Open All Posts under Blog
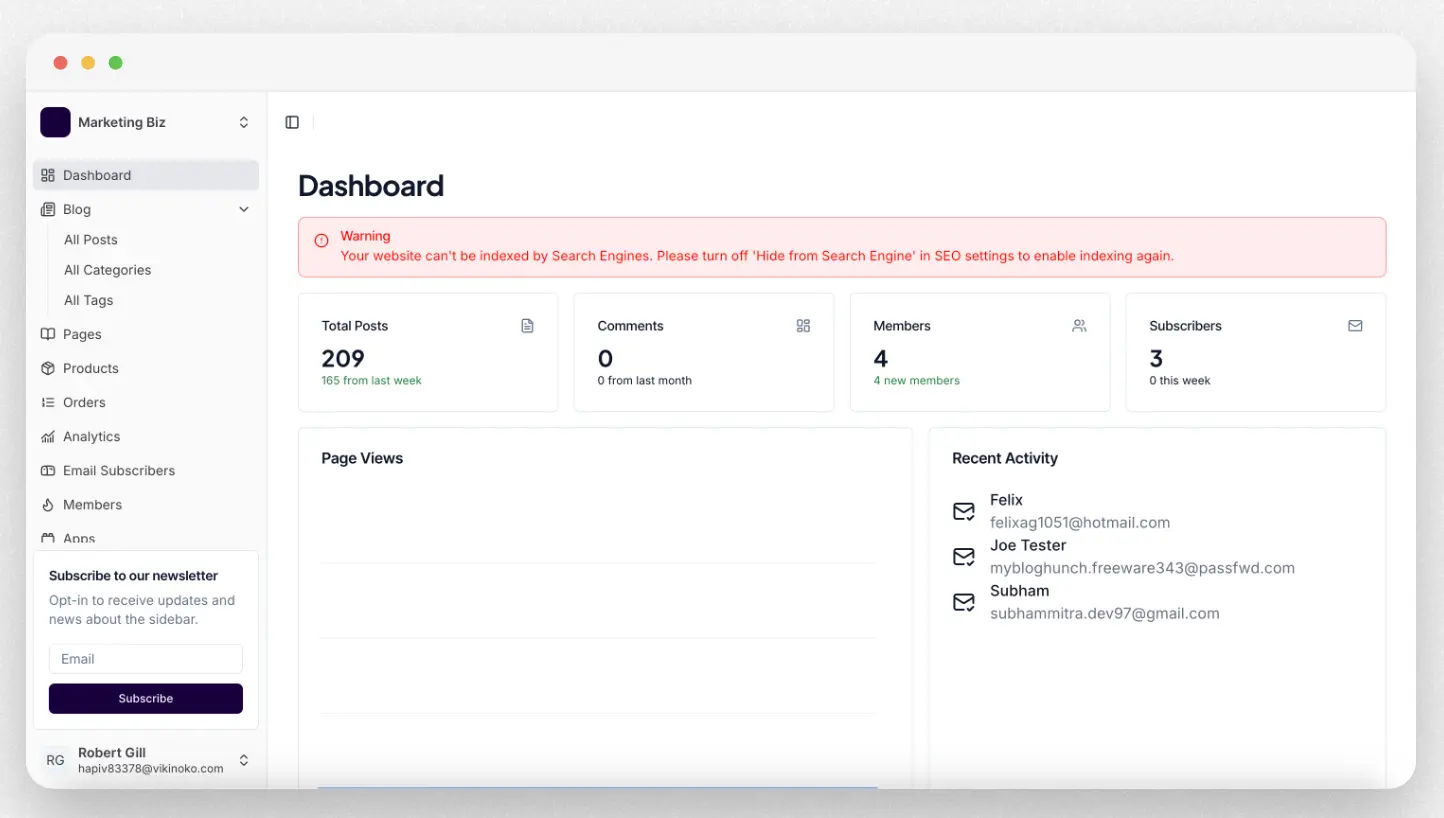This screenshot has height=818, width=1444. tap(91, 240)
